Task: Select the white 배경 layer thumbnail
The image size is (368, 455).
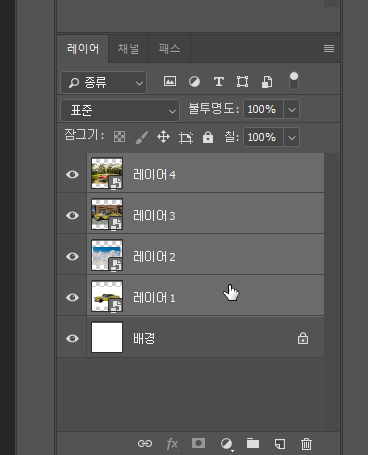Action: [107, 337]
